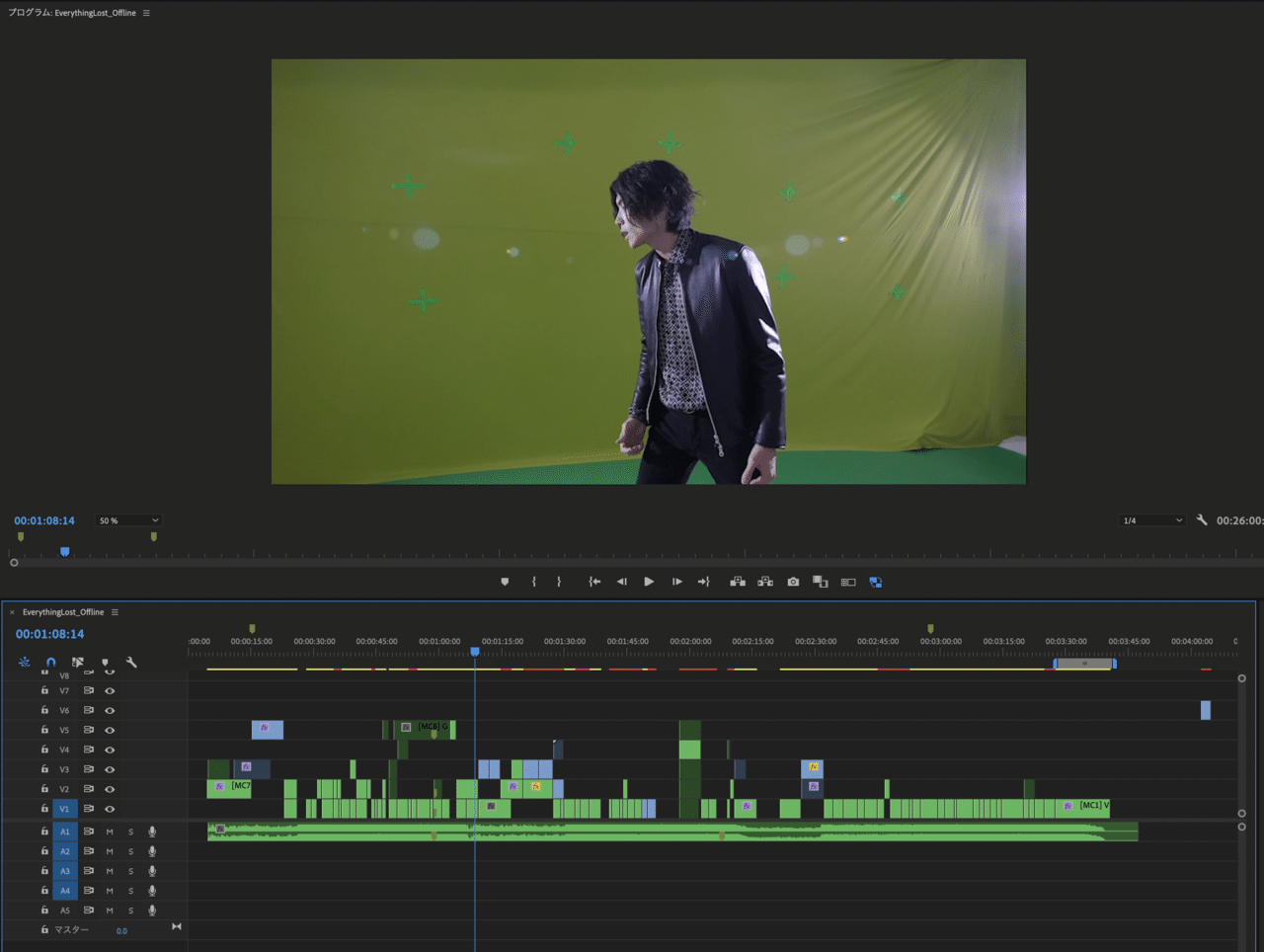This screenshot has width=1264, height=952.
Task: Toggle sync lock on A2
Action: tap(89, 851)
